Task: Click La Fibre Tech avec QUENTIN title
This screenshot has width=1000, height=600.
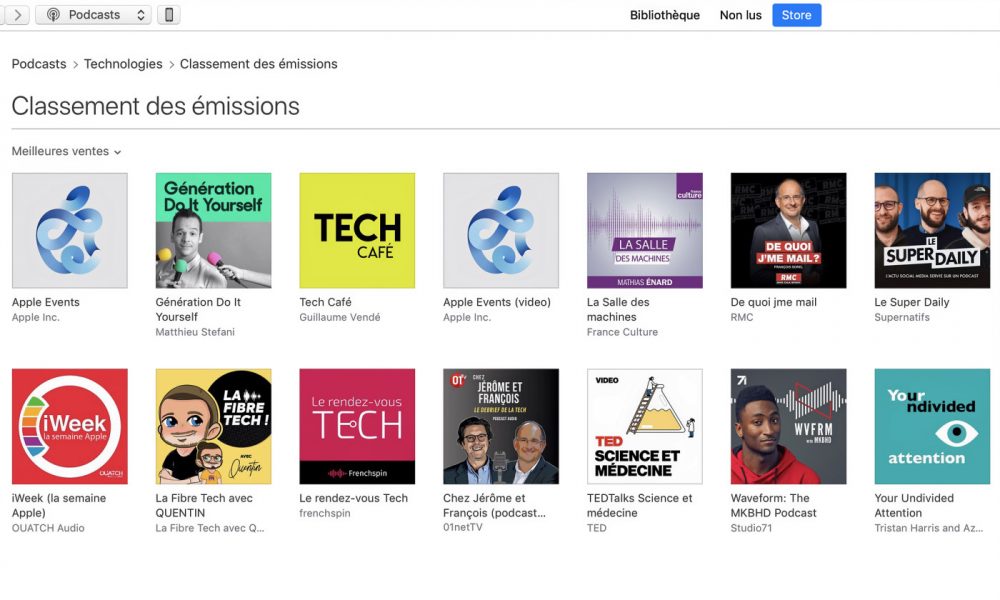Action: point(204,505)
